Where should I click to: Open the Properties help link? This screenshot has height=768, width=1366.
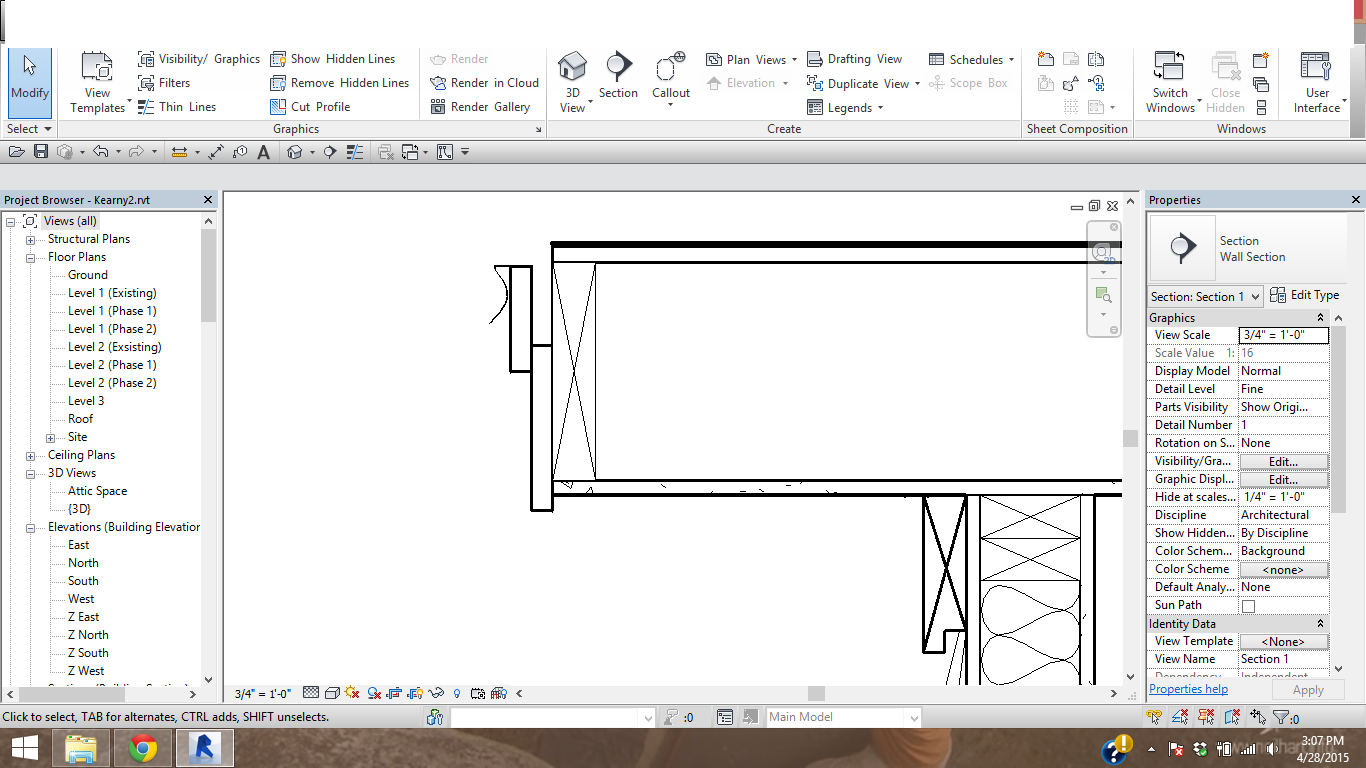click(x=1188, y=689)
